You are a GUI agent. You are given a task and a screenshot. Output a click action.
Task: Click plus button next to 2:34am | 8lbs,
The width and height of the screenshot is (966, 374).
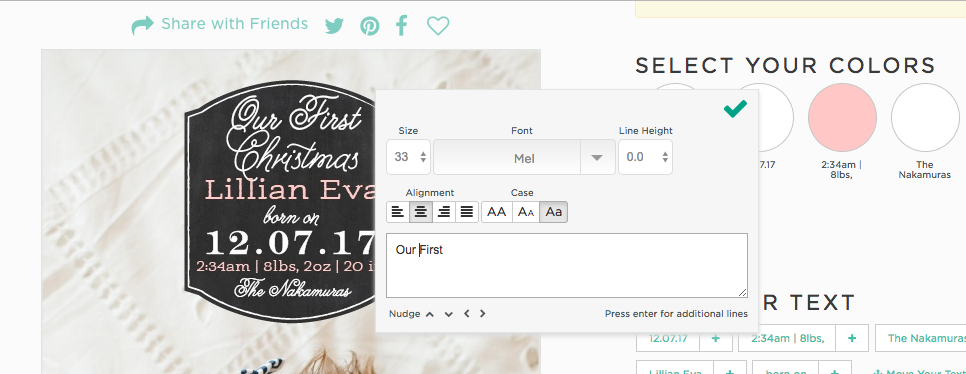point(852,338)
